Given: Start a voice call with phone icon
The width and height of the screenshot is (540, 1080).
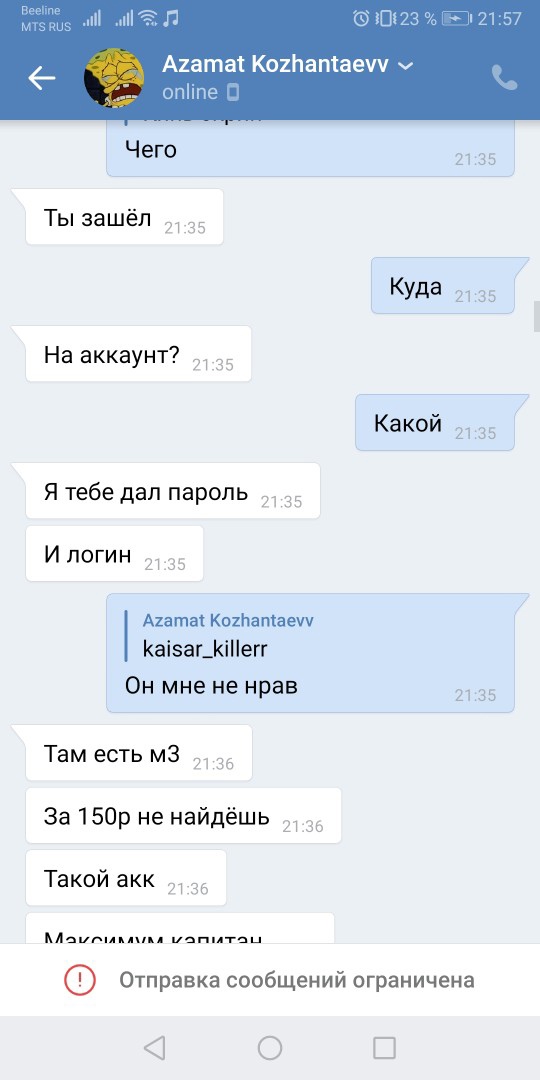Looking at the screenshot, I should click(504, 77).
